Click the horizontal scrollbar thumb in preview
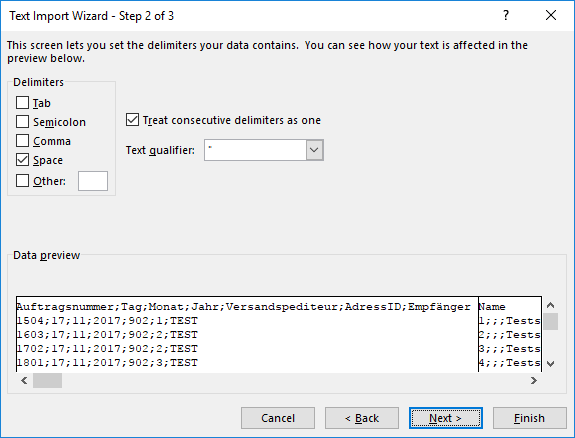 point(47,381)
